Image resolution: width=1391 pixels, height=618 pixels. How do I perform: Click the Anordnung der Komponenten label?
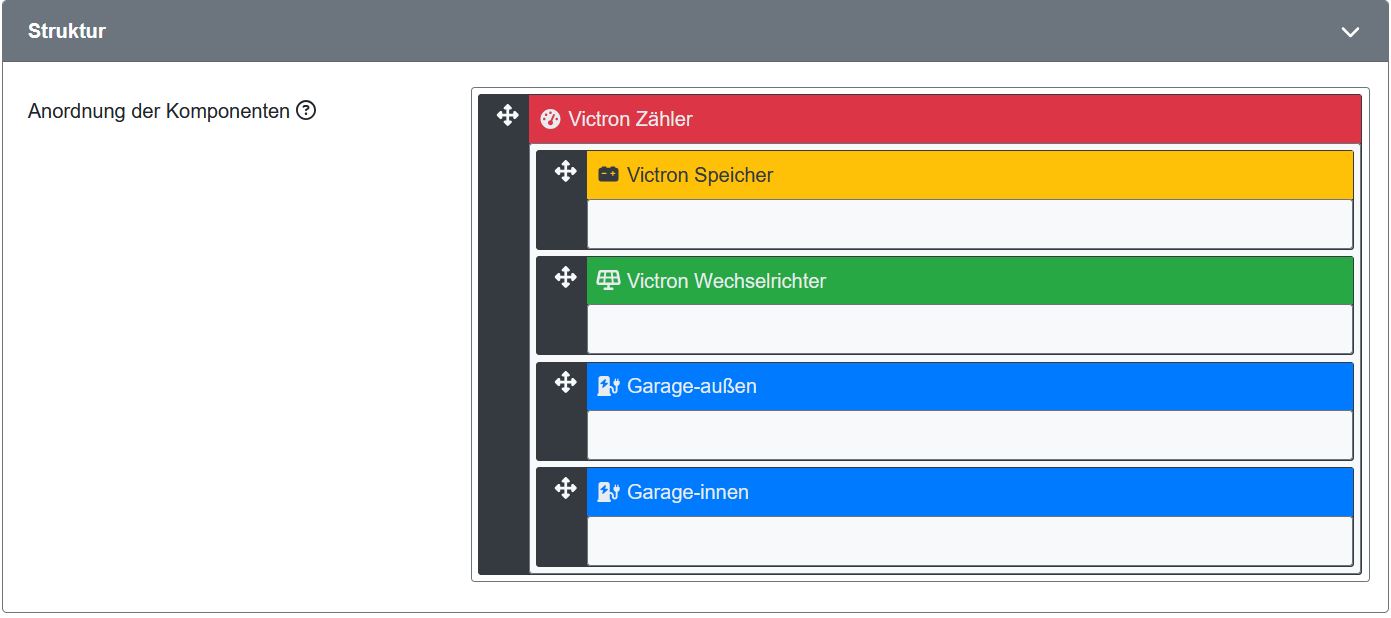click(159, 111)
